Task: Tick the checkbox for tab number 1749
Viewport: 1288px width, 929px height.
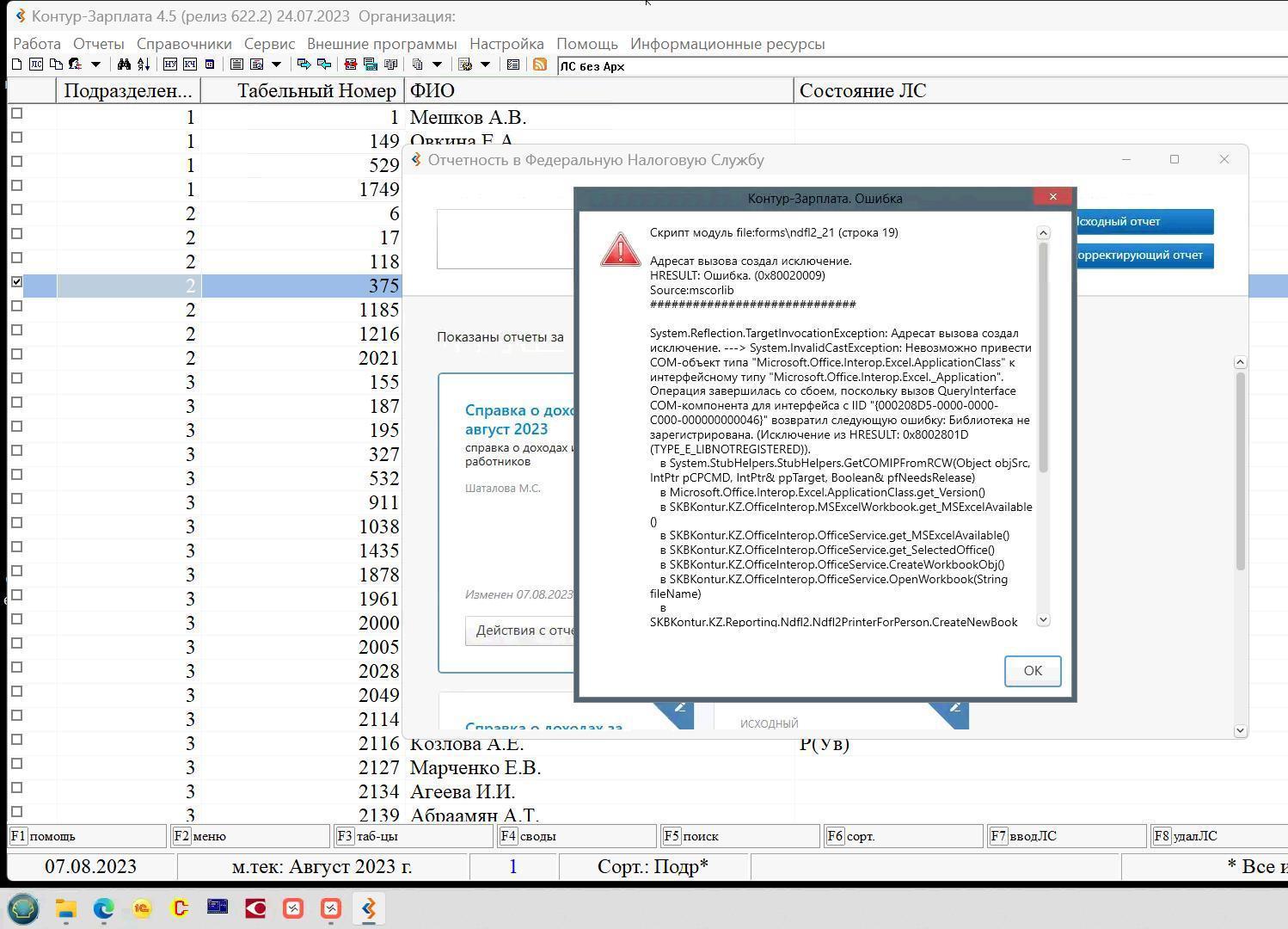Action: (16, 186)
